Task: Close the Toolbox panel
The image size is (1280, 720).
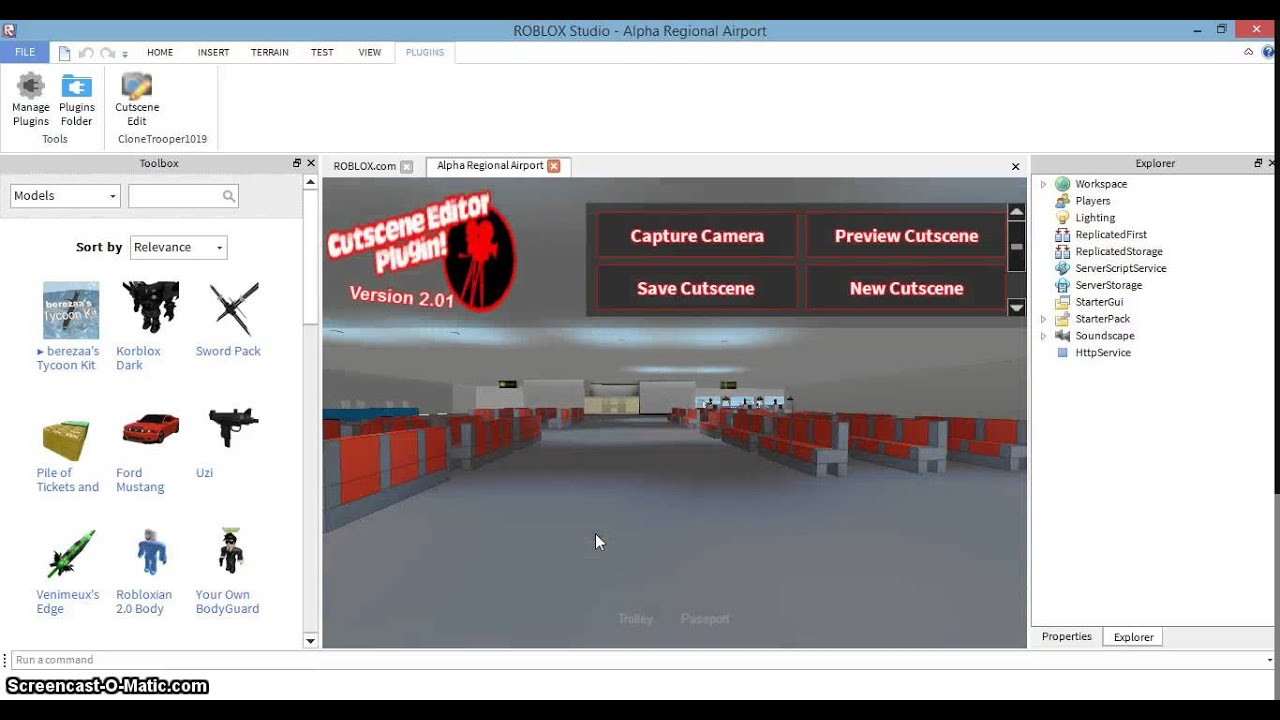Action: [x=311, y=163]
